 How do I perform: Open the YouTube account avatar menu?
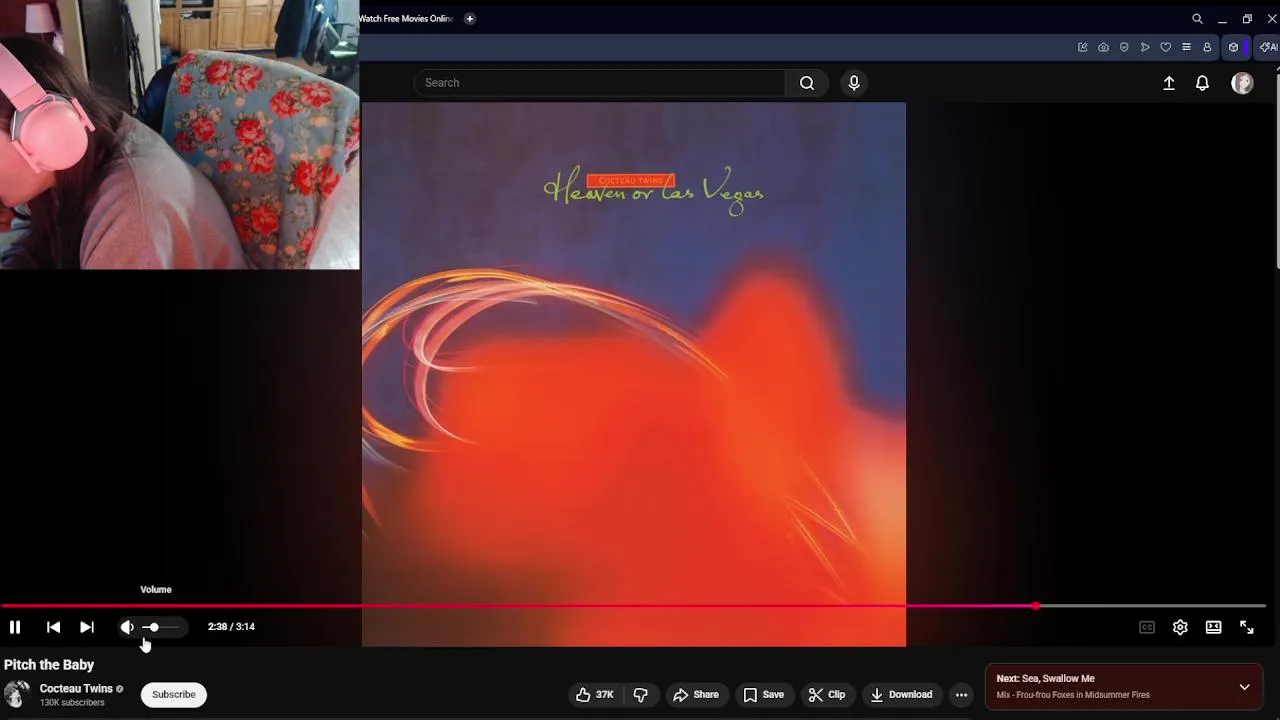point(1242,84)
